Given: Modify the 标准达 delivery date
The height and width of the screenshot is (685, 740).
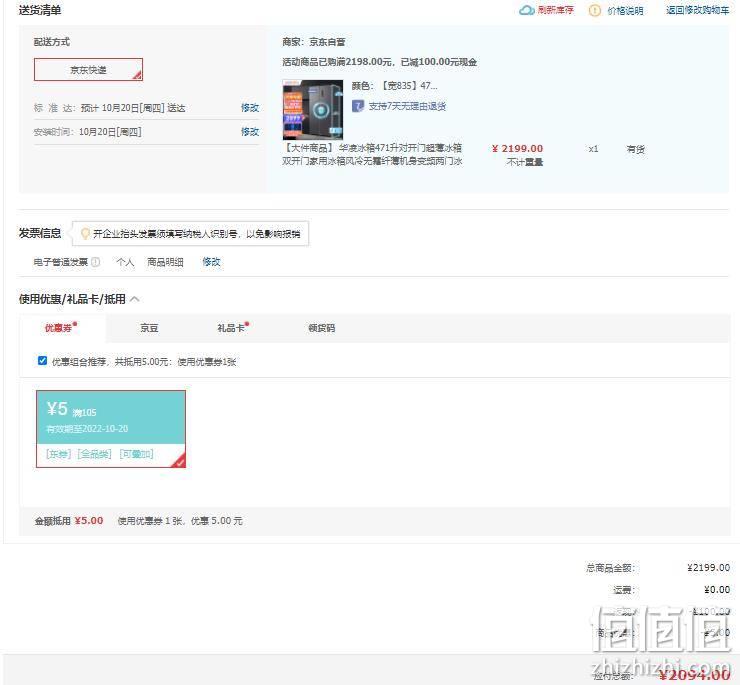Looking at the screenshot, I should point(250,108).
